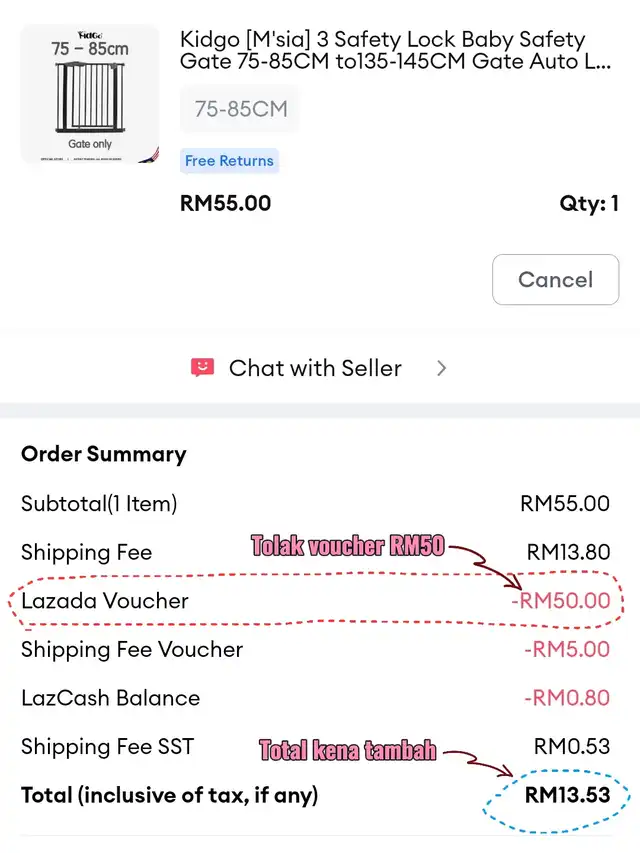Image resolution: width=640 pixels, height=853 pixels.
Task: Expand the Chat with Seller chevron arrow
Action: coord(442,368)
